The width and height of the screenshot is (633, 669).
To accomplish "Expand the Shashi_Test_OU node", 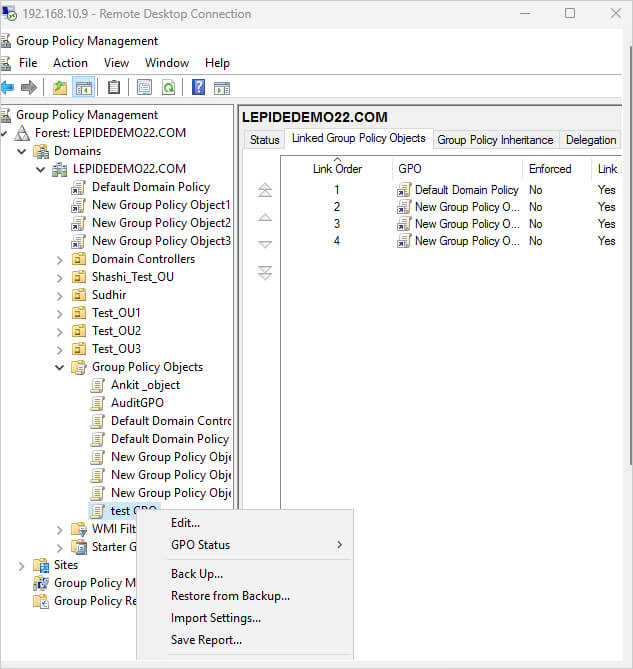I will click(60, 278).
